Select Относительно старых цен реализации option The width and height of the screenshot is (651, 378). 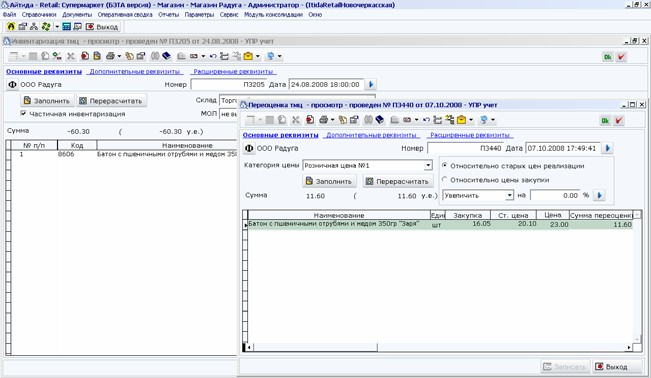[x=445, y=165]
